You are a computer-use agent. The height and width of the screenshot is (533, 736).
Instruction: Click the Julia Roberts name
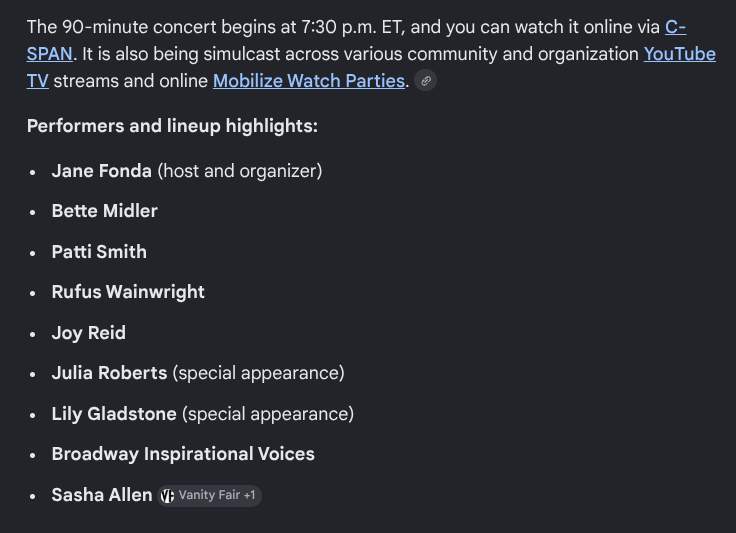coord(109,373)
